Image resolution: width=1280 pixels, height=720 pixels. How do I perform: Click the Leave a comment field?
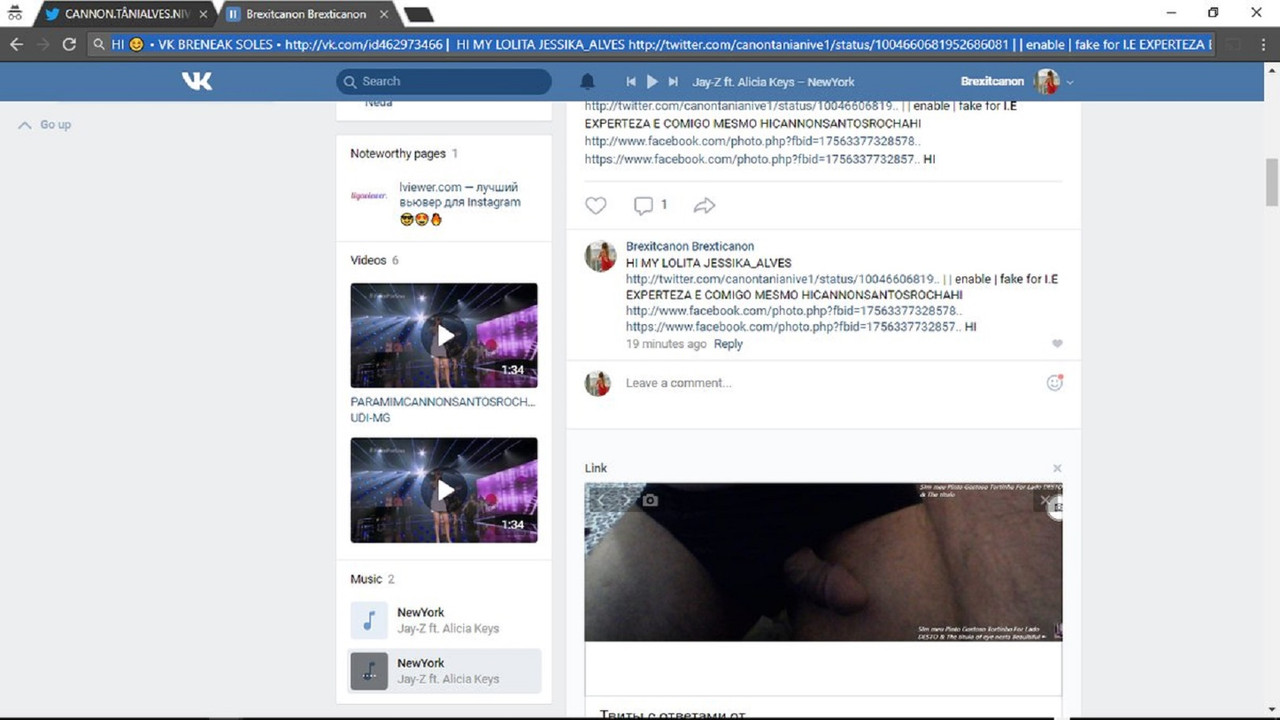[830, 383]
